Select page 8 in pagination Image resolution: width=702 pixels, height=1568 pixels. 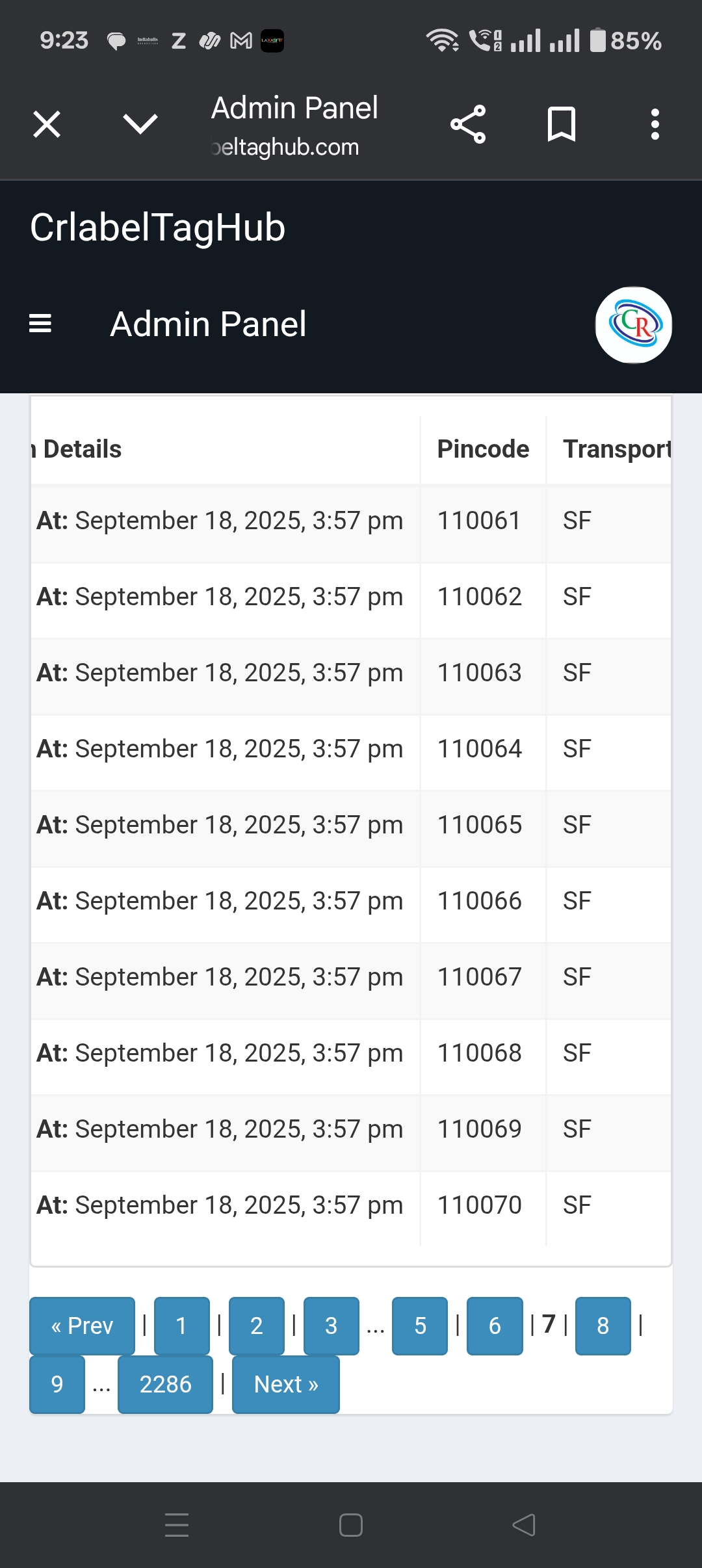[x=603, y=1326]
